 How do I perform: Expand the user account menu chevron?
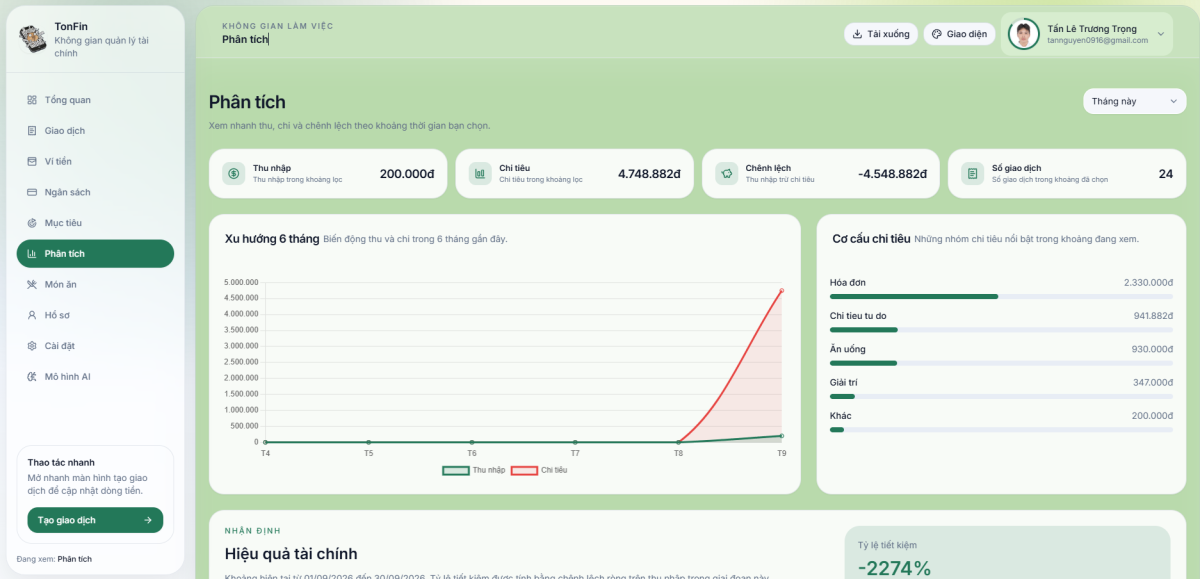pos(1161,34)
